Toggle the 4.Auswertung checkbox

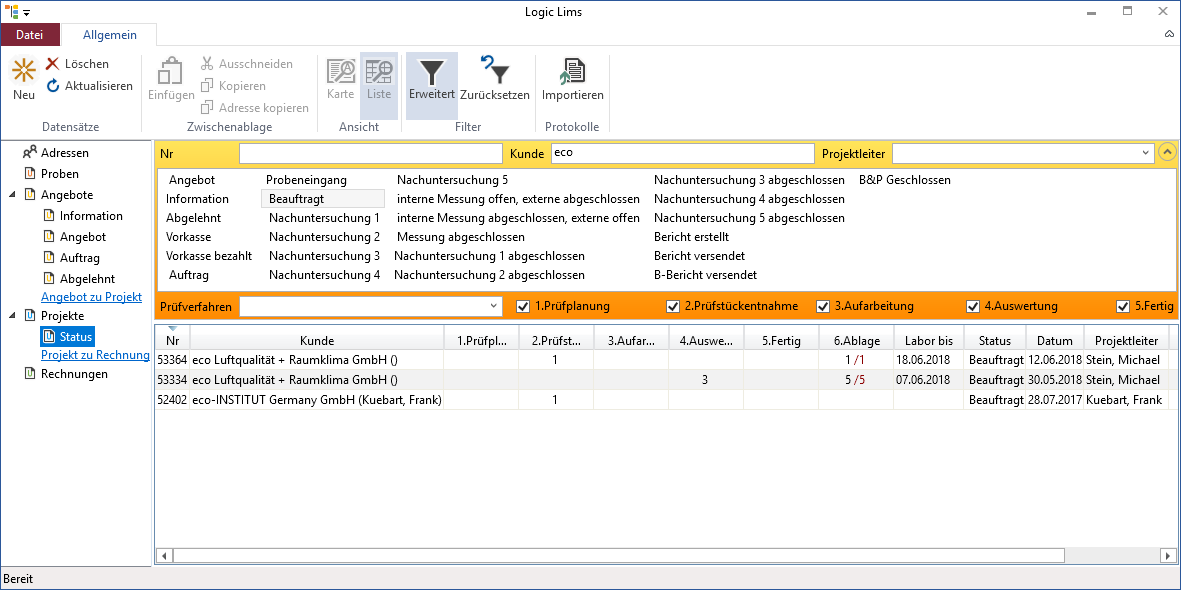(973, 306)
